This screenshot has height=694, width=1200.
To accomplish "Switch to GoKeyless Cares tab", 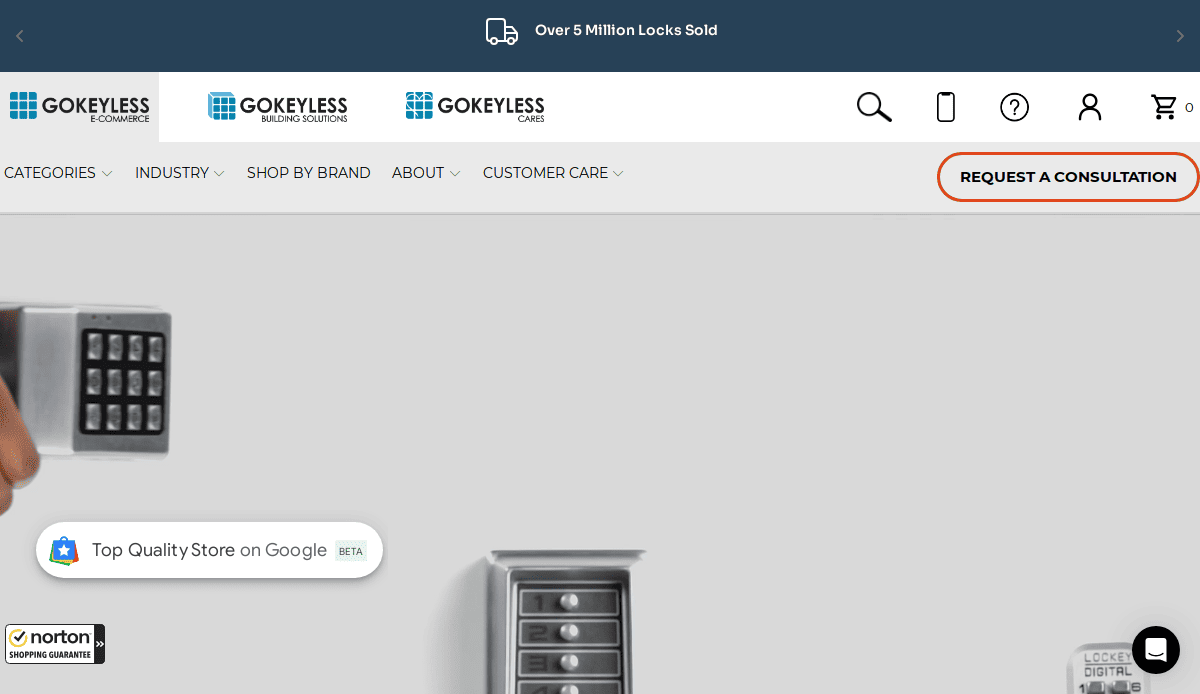I will pyautogui.click(x=475, y=107).
